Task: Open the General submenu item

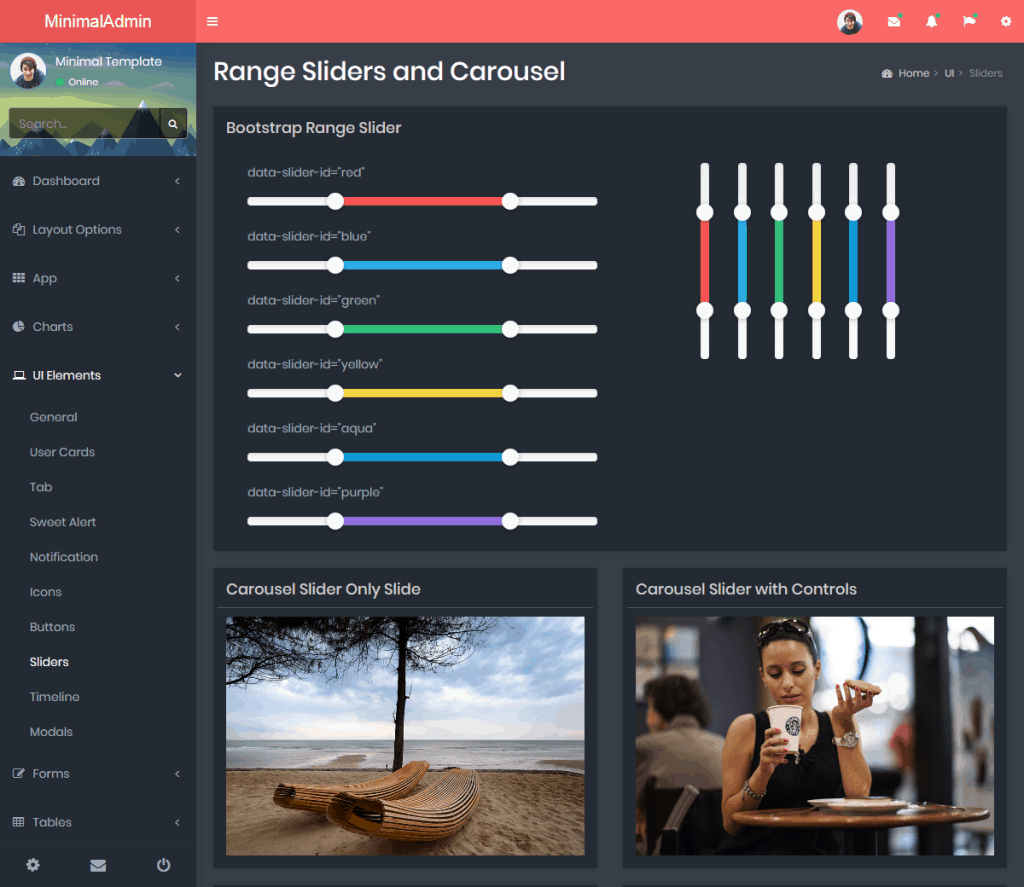Action: tap(54, 417)
